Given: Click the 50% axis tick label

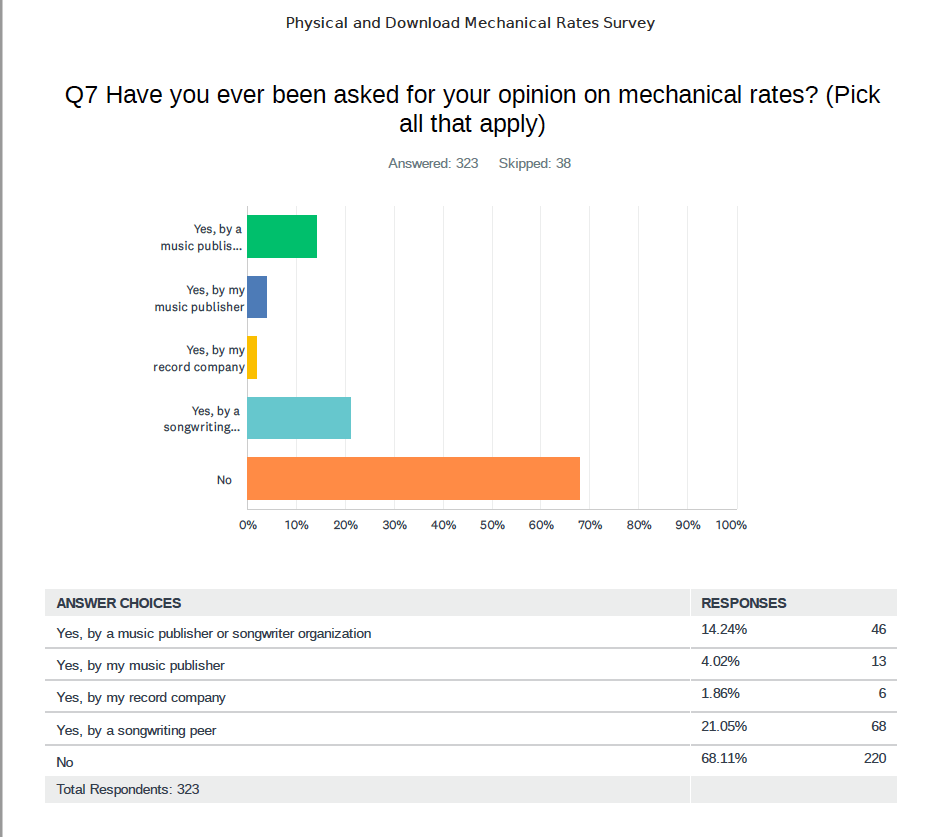Looking at the screenshot, I should click(x=492, y=525).
